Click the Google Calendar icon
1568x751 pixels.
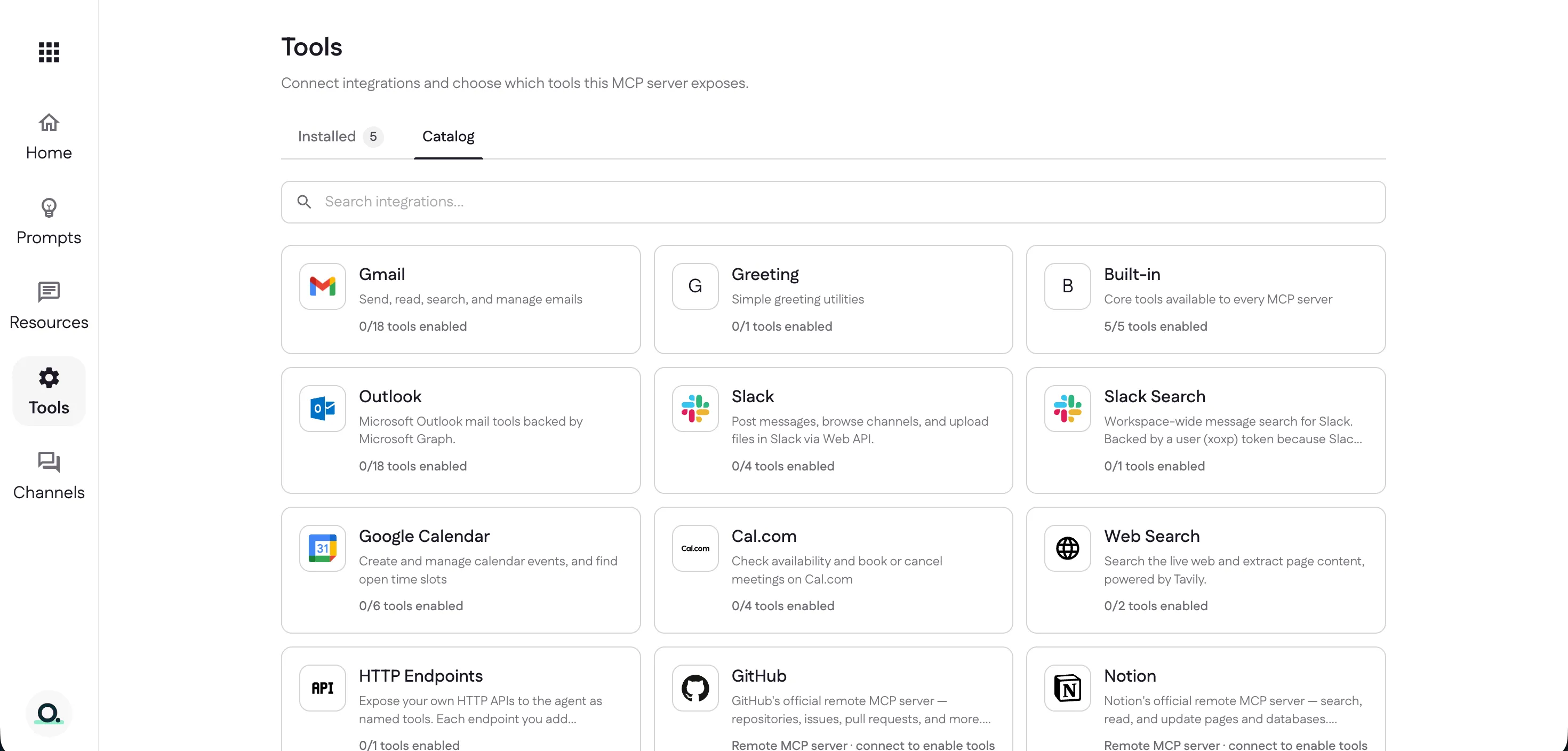[323, 548]
